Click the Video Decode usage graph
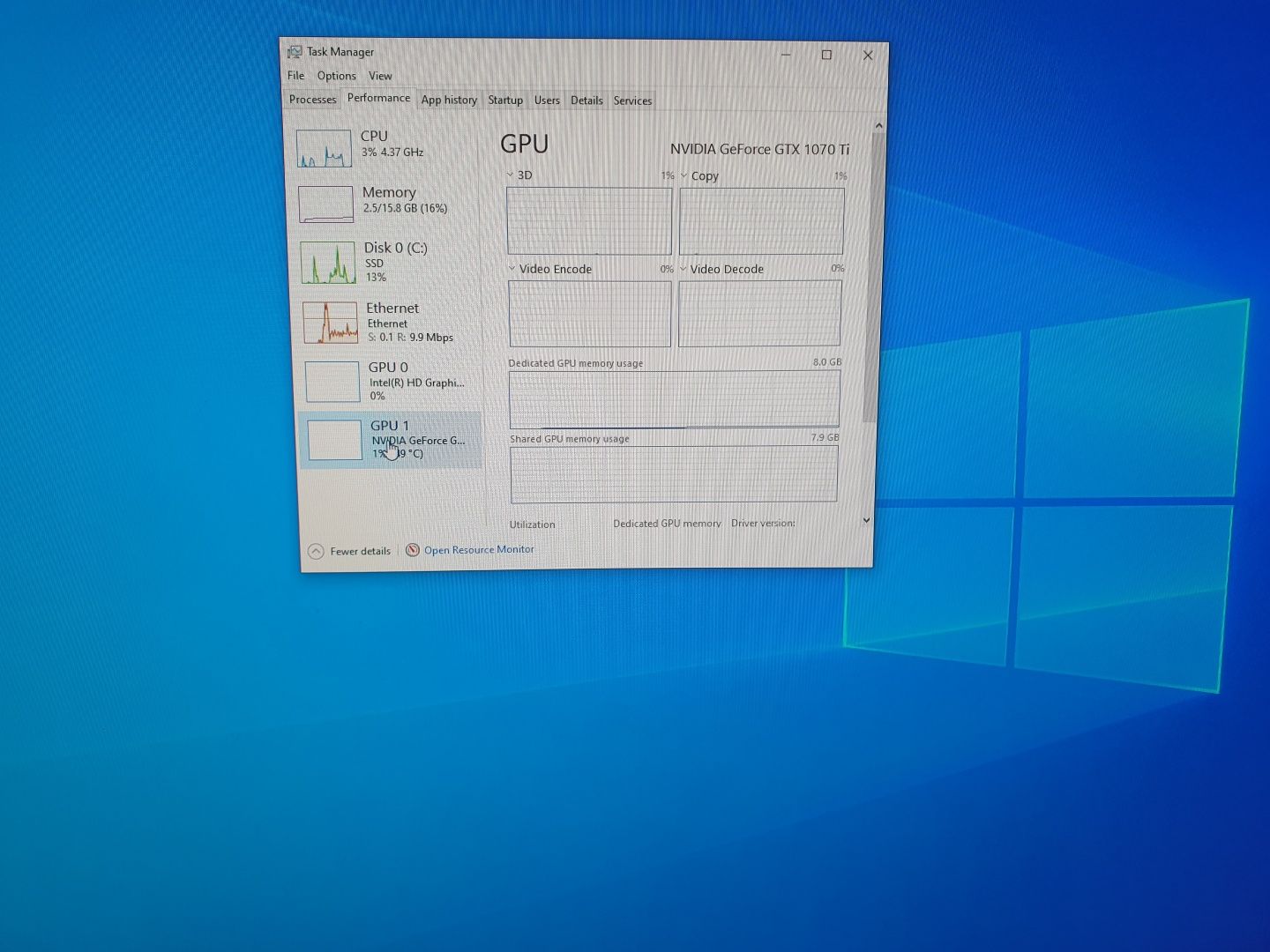 click(x=759, y=313)
